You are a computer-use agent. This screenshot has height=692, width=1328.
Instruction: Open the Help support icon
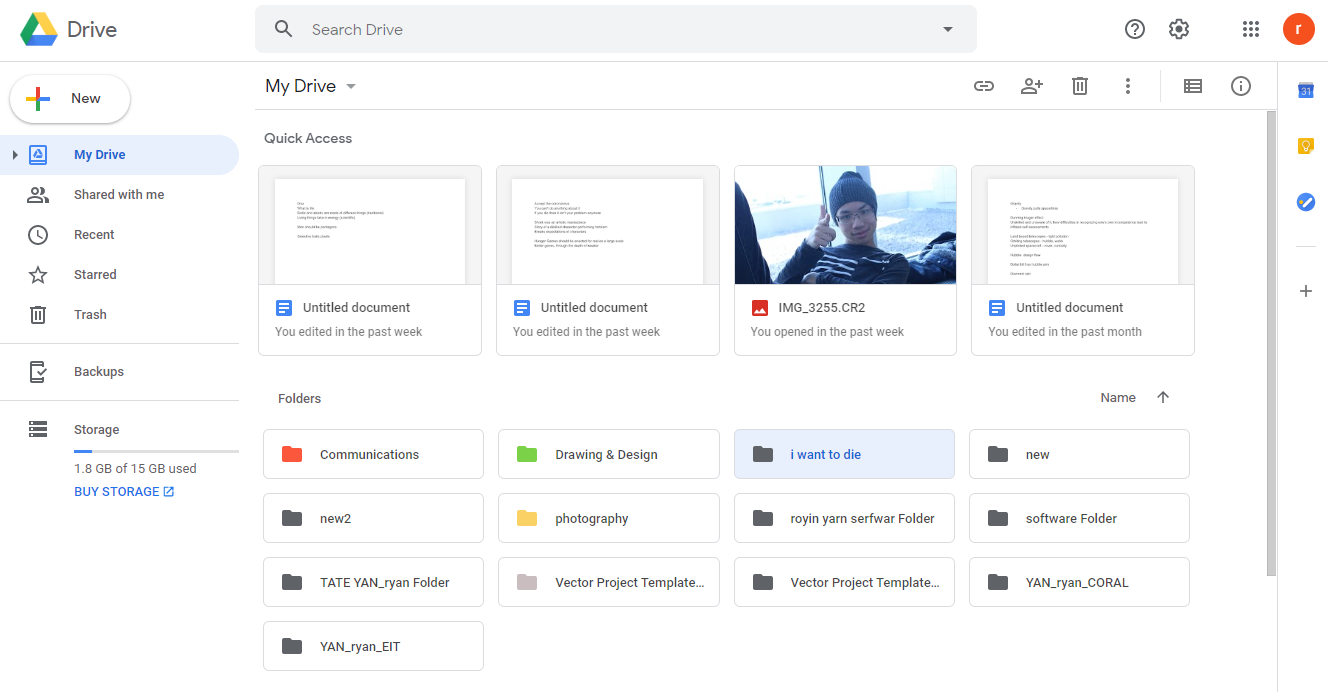pos(1135,29)
